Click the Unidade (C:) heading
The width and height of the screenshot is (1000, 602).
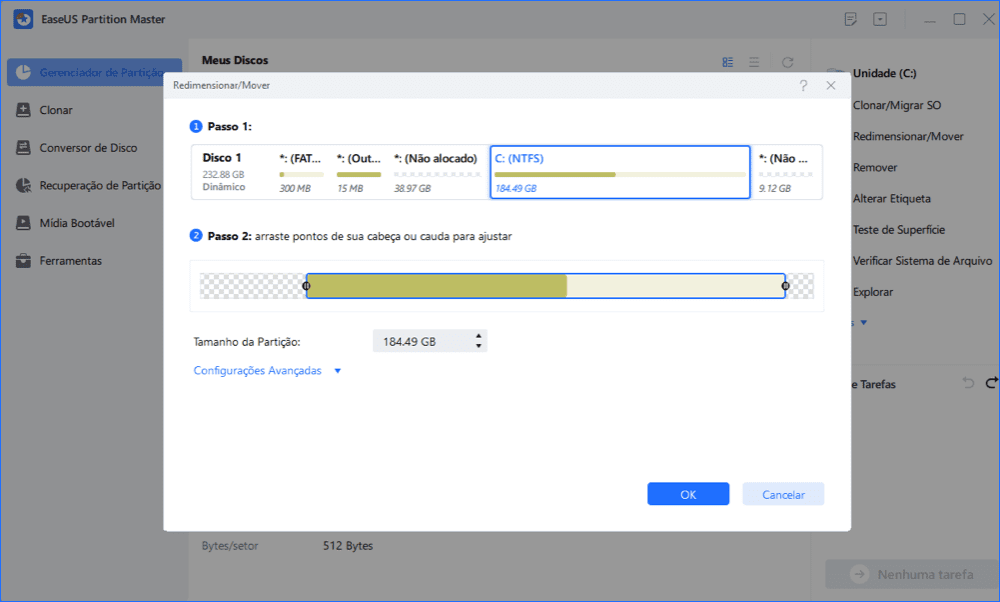tap(885, 73)
